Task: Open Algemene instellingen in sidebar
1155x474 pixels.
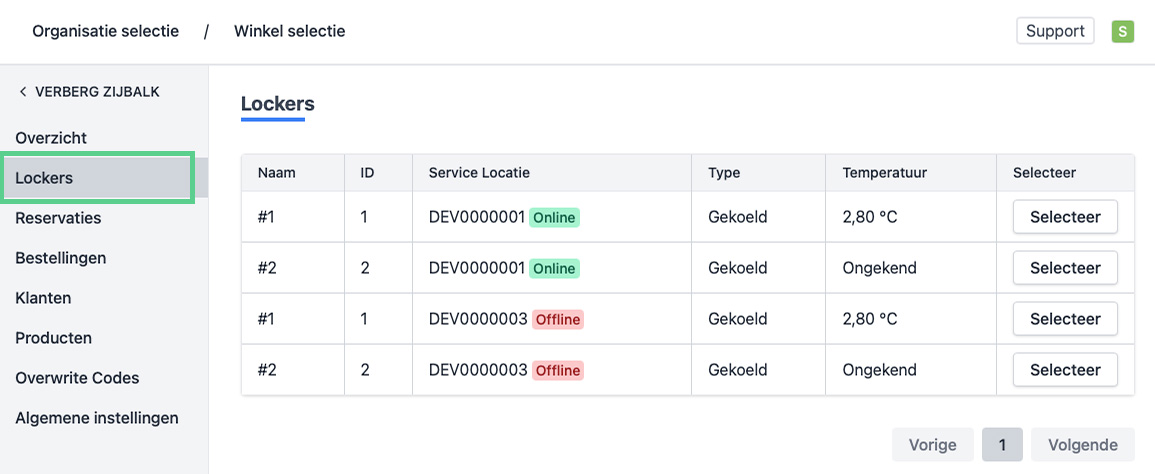Action: pos(97,418)
